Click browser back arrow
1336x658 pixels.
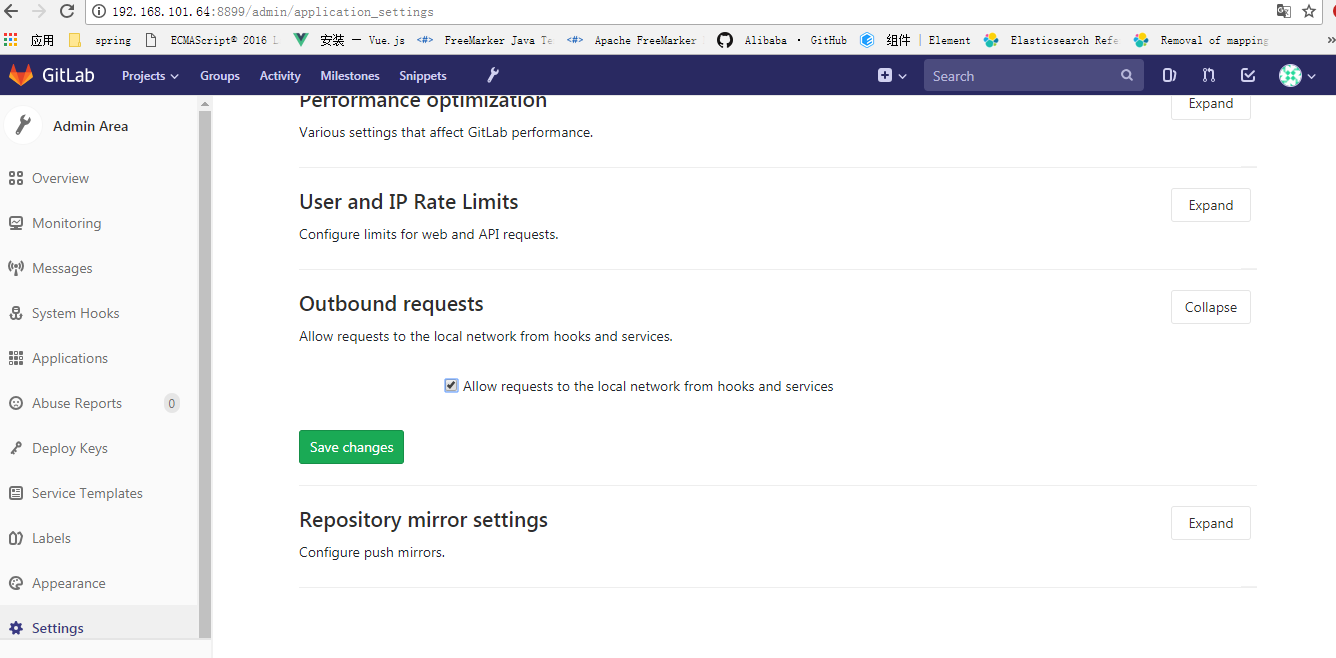11,12
